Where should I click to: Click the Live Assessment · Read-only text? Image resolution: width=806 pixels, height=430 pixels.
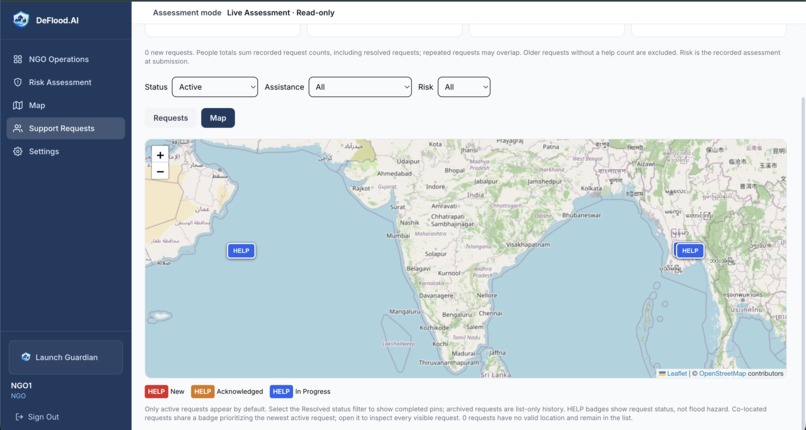(x=281, y=13)
